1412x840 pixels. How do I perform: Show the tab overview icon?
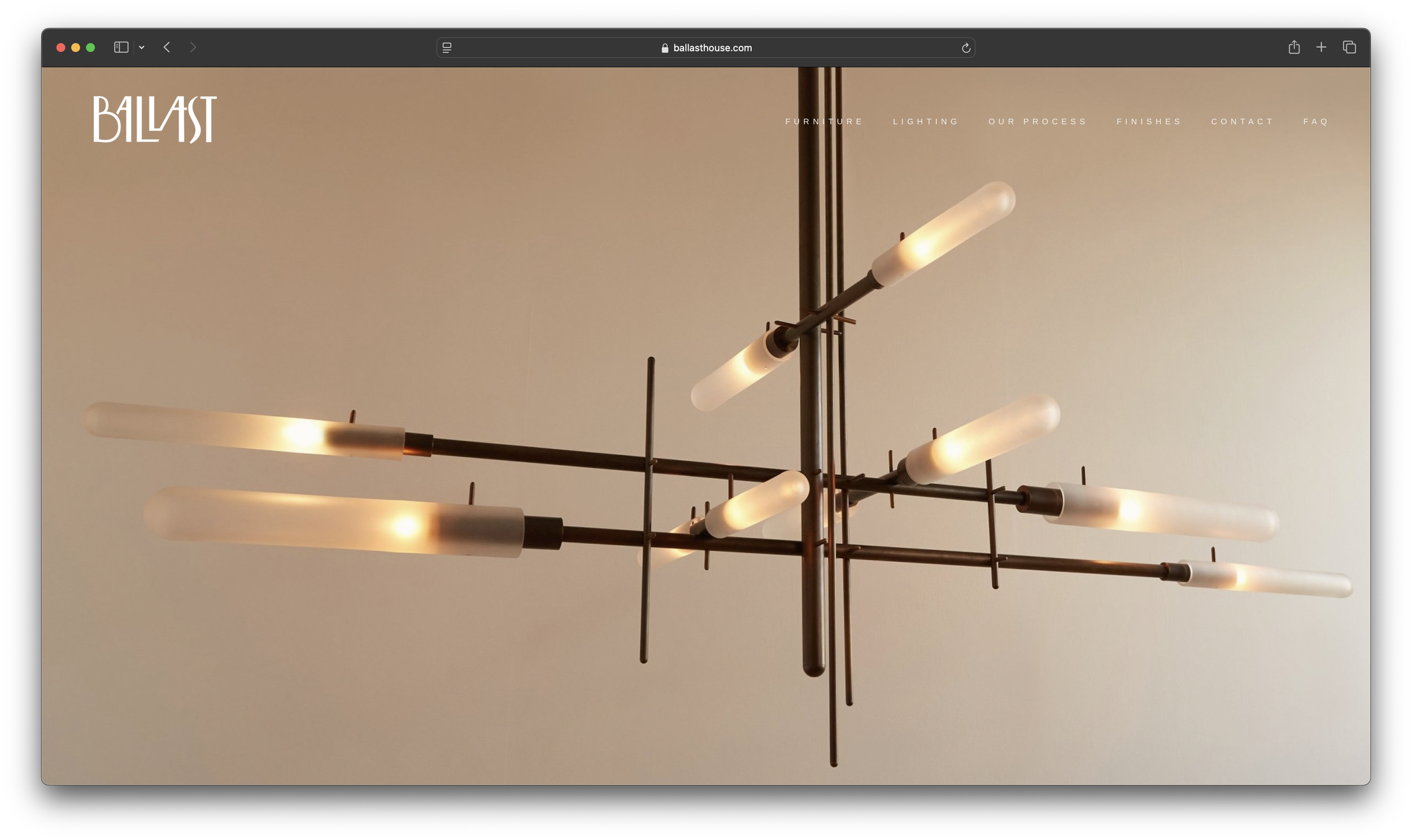(x=1349, y=47)
